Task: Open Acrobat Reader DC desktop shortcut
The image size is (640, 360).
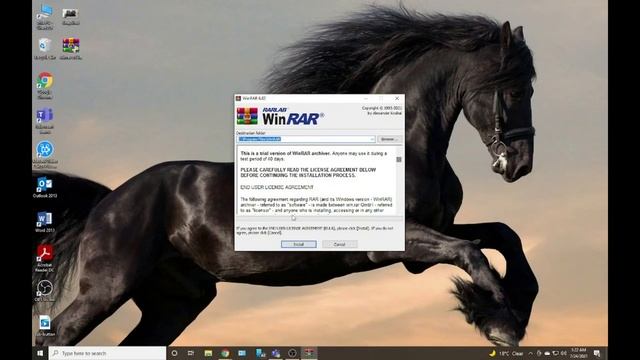Action: (44, 258)
